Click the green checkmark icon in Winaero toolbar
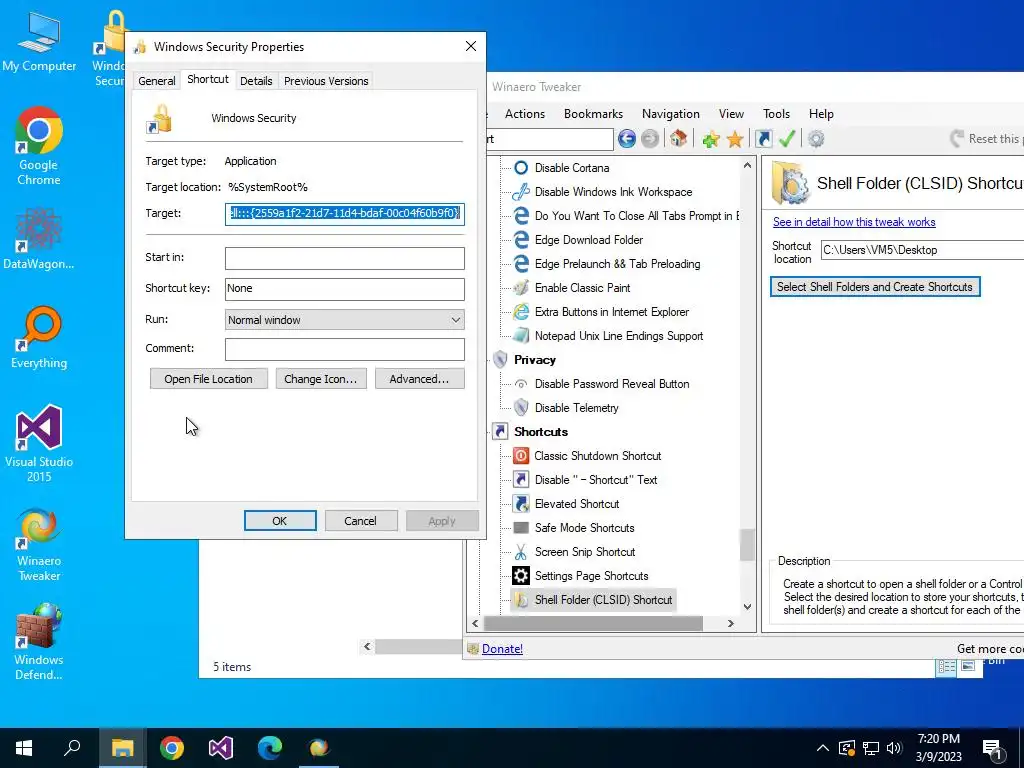 (x=787, y=138)
